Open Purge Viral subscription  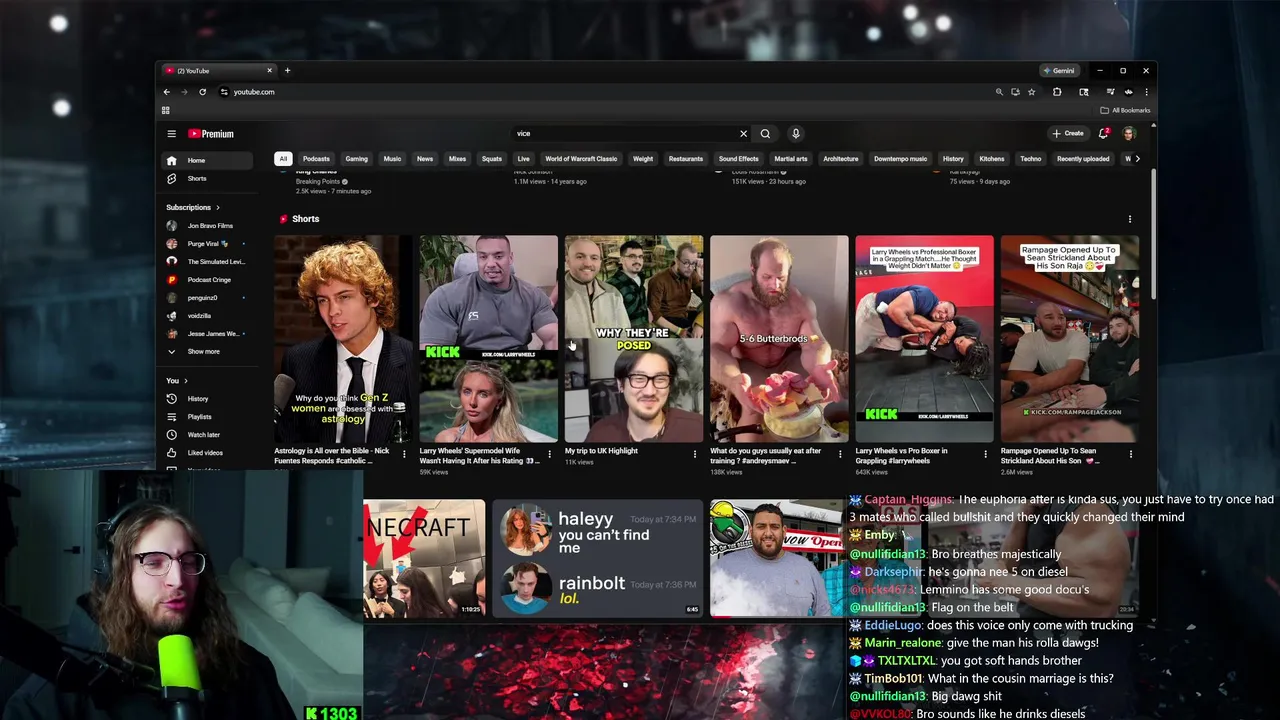coord(208,244)
